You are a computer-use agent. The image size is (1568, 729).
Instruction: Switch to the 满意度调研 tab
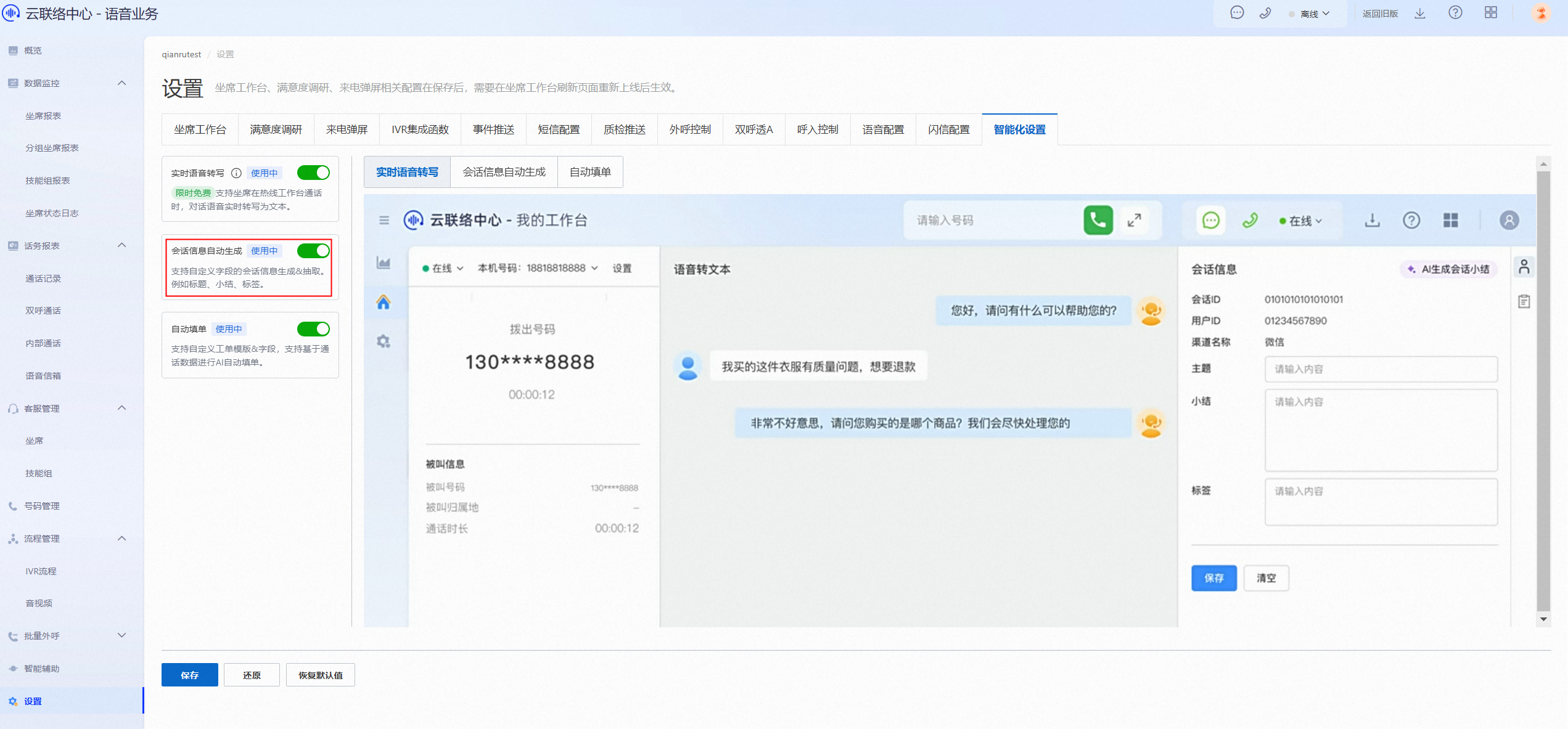[x=276, y=129]
